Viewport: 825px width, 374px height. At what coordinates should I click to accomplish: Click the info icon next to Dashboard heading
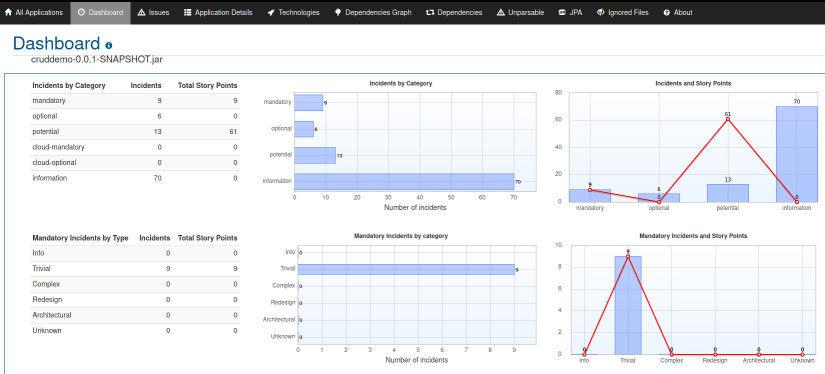coord(109,46)
